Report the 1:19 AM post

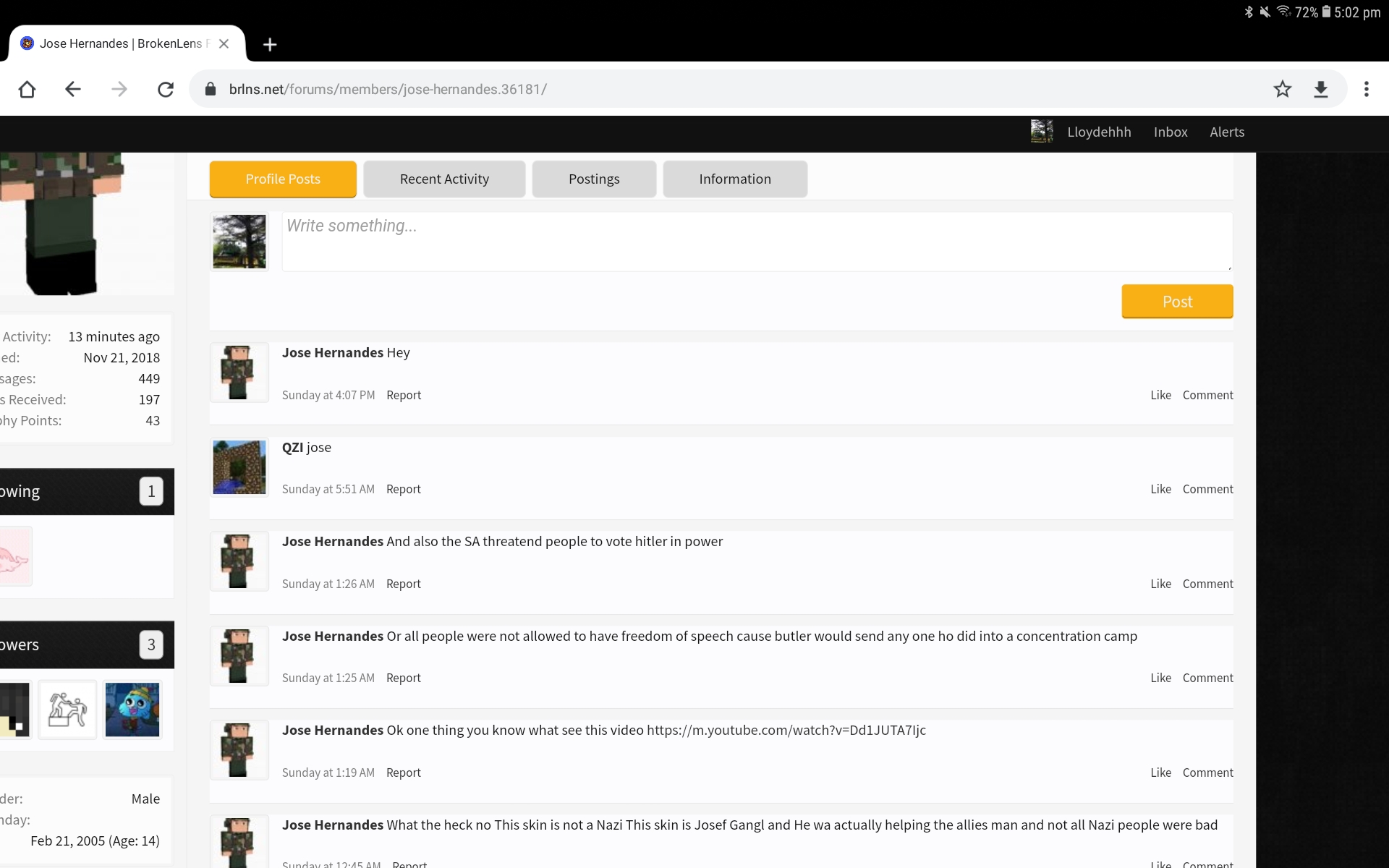tap(404, 773)
